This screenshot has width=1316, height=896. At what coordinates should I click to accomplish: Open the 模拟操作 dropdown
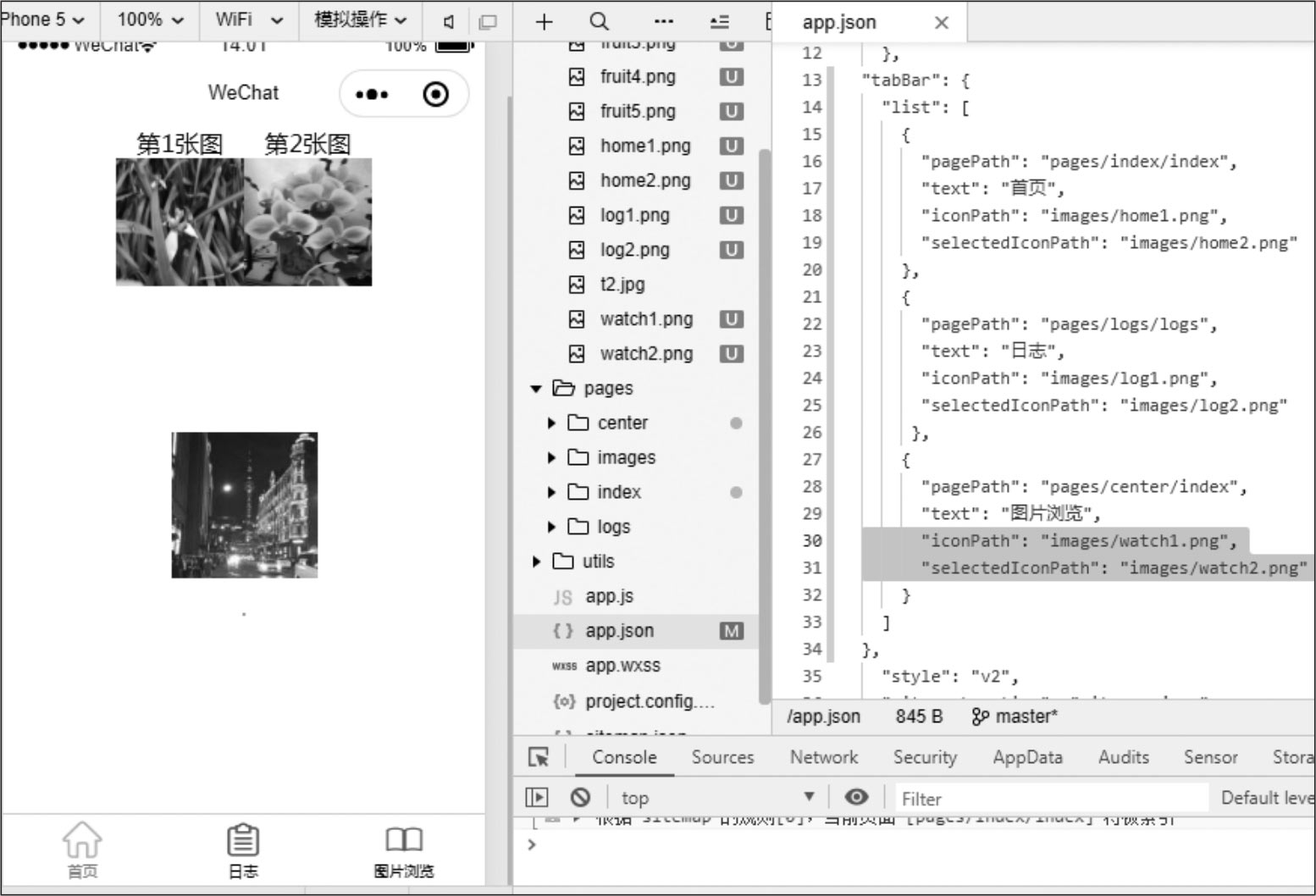[360, 19]
